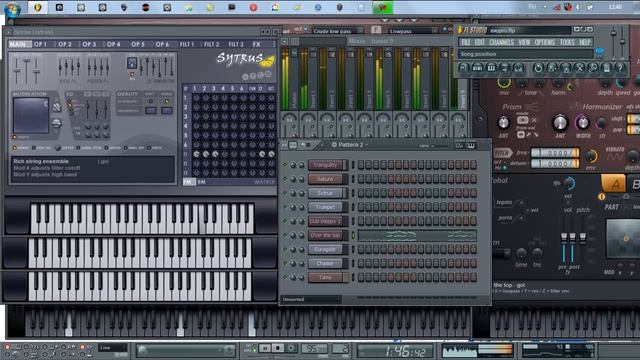Click the Over the top piano roll preview

(x=417, y=236)
